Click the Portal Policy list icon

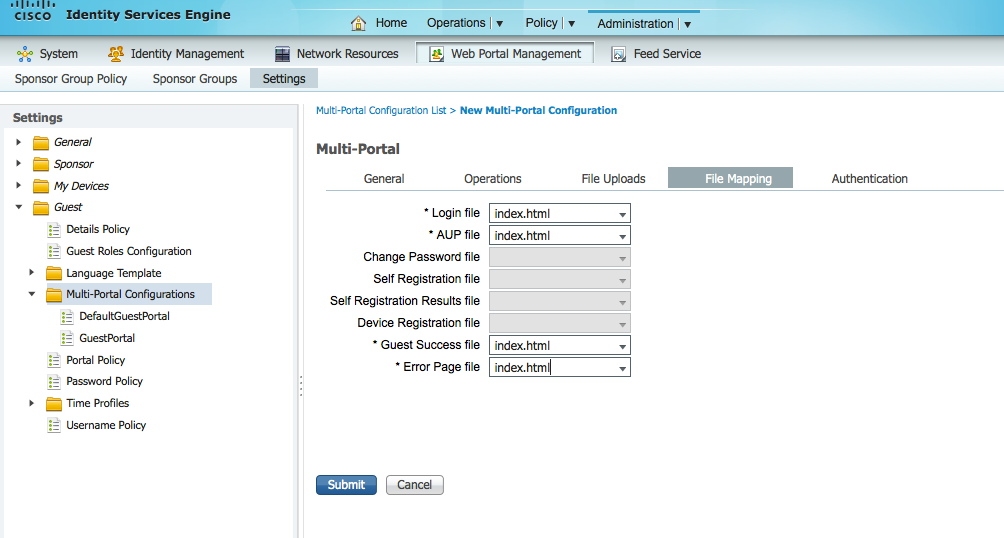[x=54, y=360]
